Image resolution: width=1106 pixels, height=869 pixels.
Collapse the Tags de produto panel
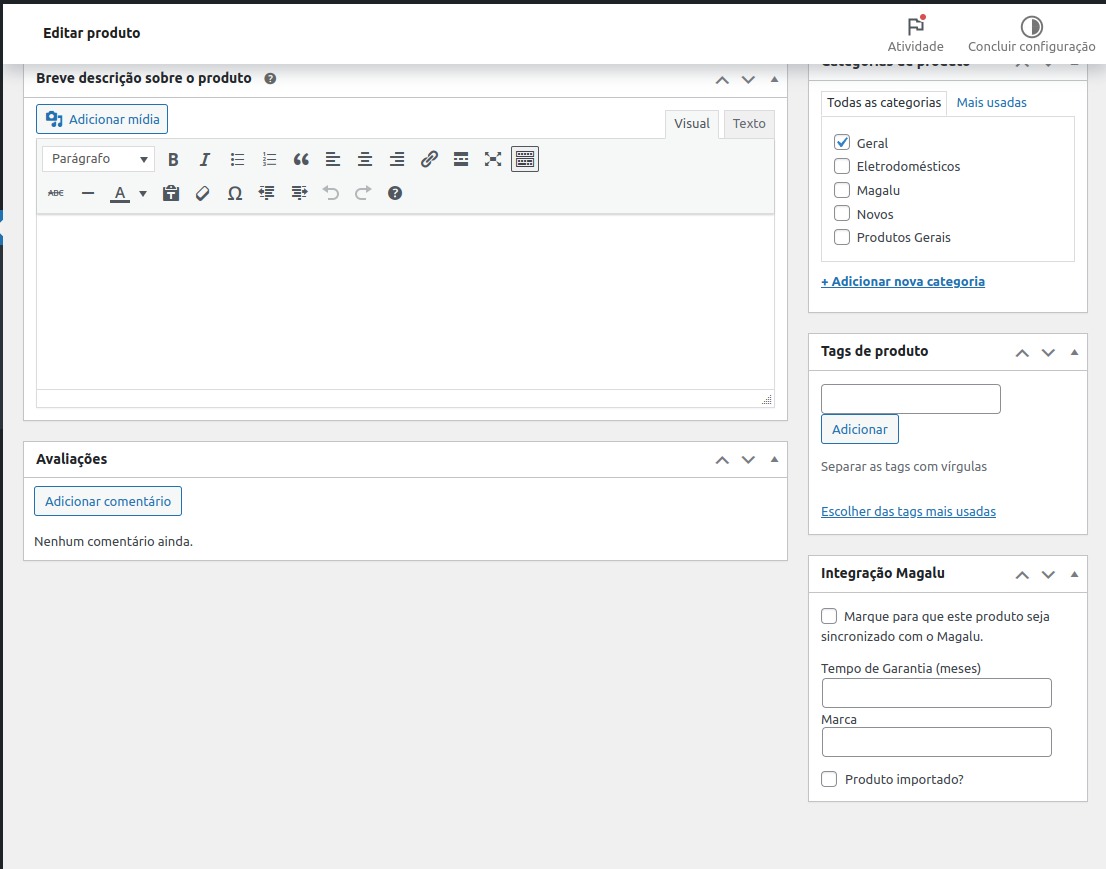(x=1074, y=352)
